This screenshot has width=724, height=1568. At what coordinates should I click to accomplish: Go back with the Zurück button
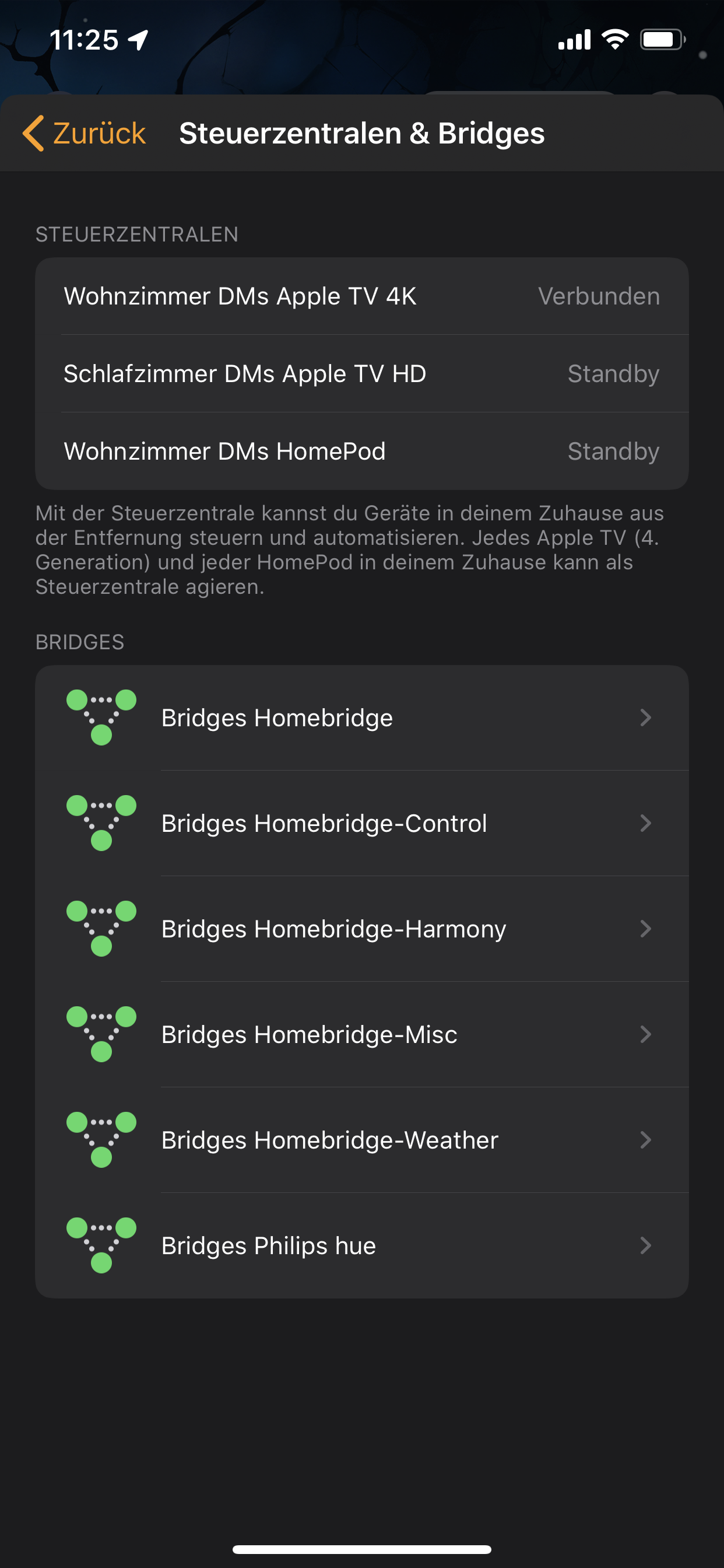point(99,134)
